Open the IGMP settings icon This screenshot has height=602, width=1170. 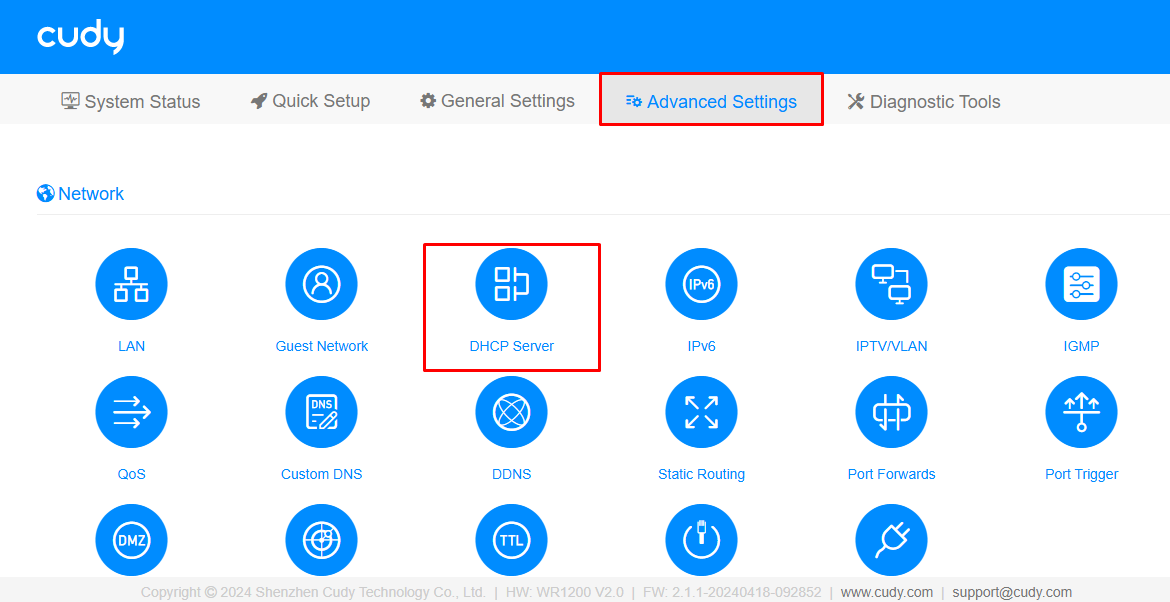tap(1081, 285)
